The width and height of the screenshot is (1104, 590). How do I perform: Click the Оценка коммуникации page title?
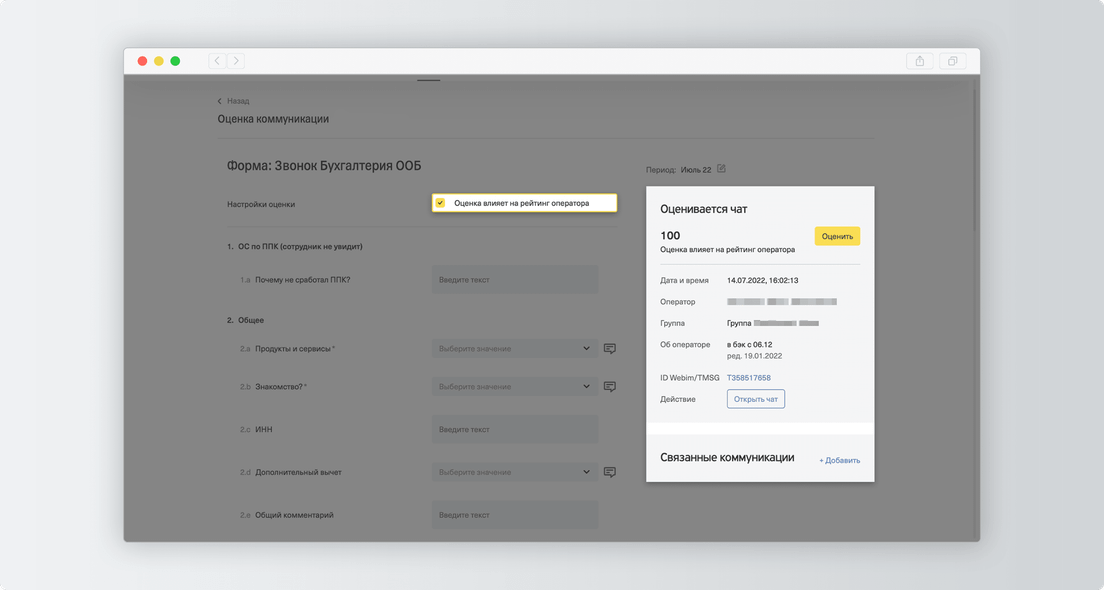pyautogui.click(x=273, y=119)
